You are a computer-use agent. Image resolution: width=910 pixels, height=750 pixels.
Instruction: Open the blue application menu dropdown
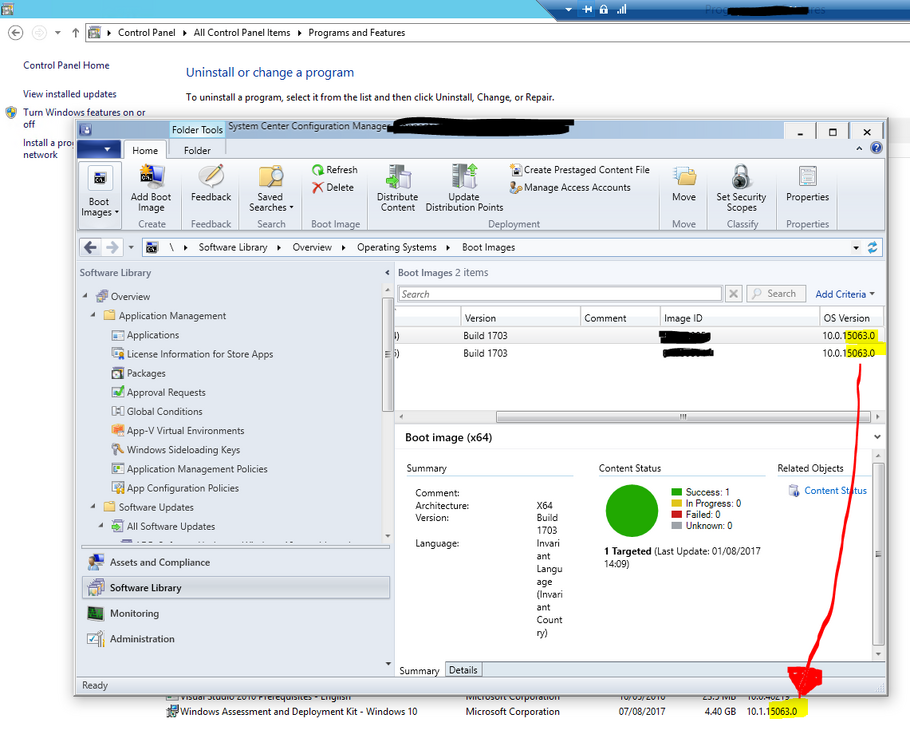point(99,149)
